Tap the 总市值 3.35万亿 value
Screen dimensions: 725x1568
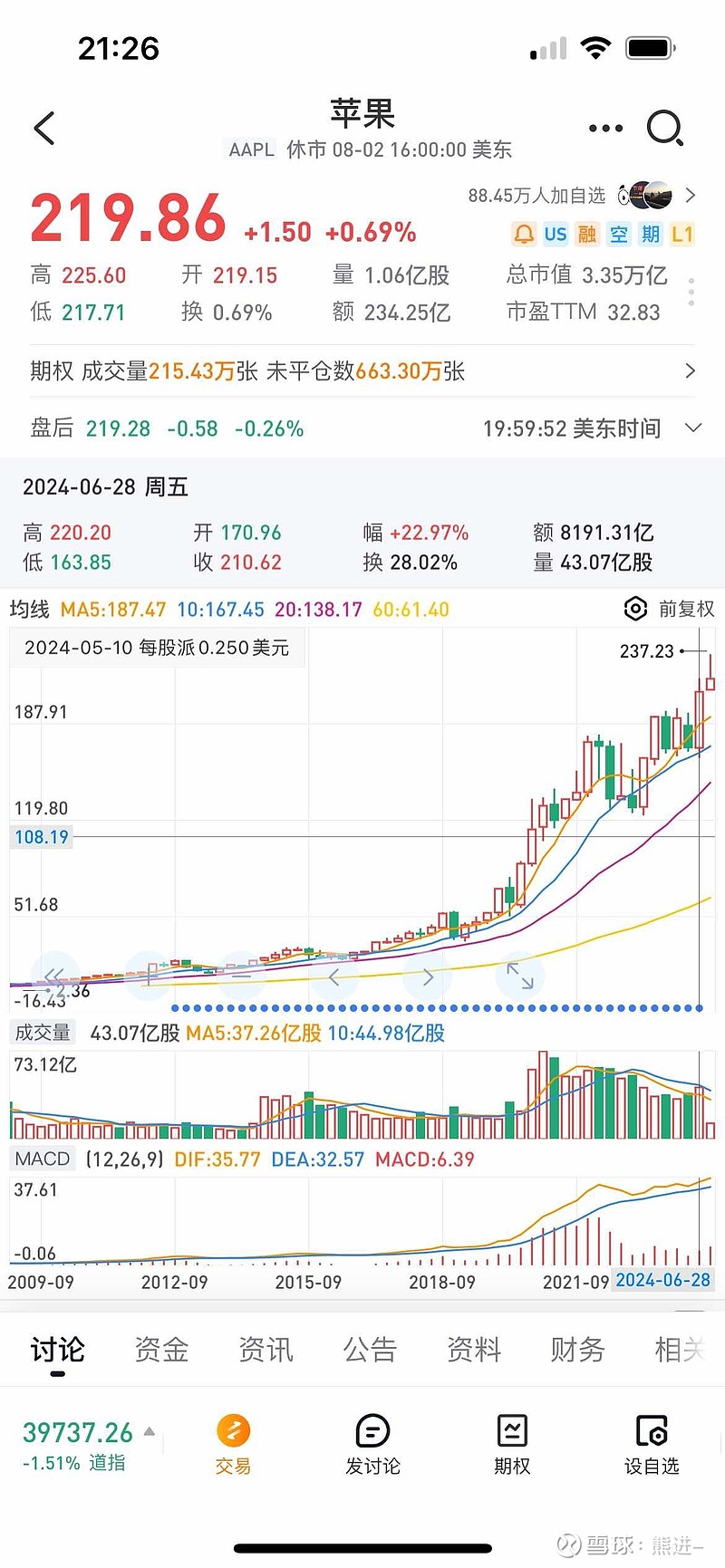point(624,275)
